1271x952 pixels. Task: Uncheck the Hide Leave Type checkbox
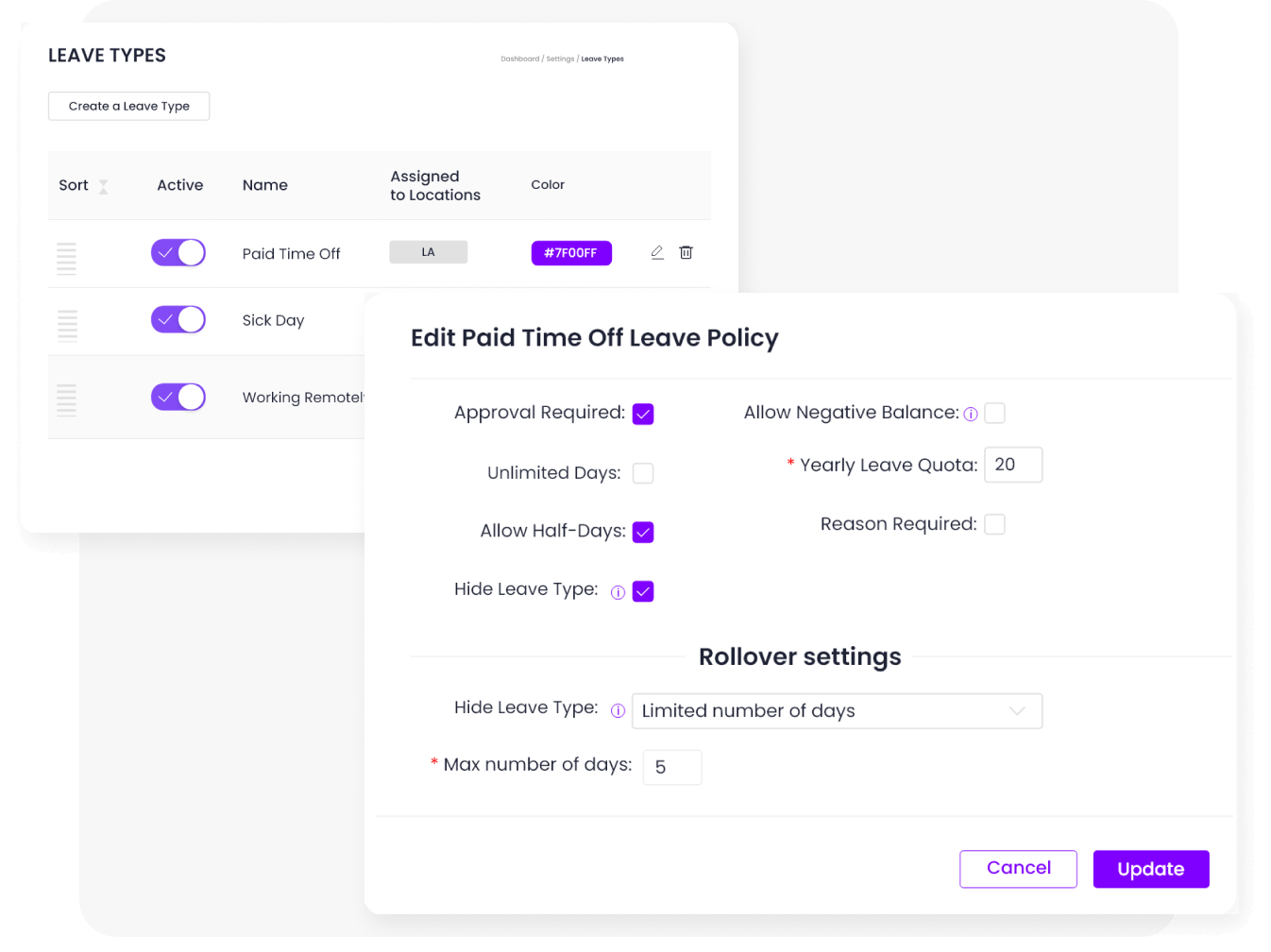click(643, 591)
